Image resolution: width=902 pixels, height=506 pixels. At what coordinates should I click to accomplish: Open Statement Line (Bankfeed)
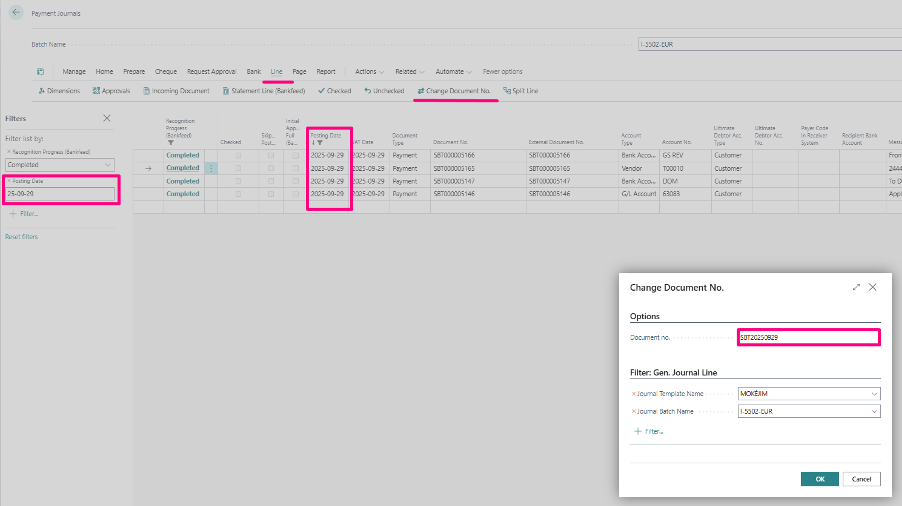coord(264,91)
